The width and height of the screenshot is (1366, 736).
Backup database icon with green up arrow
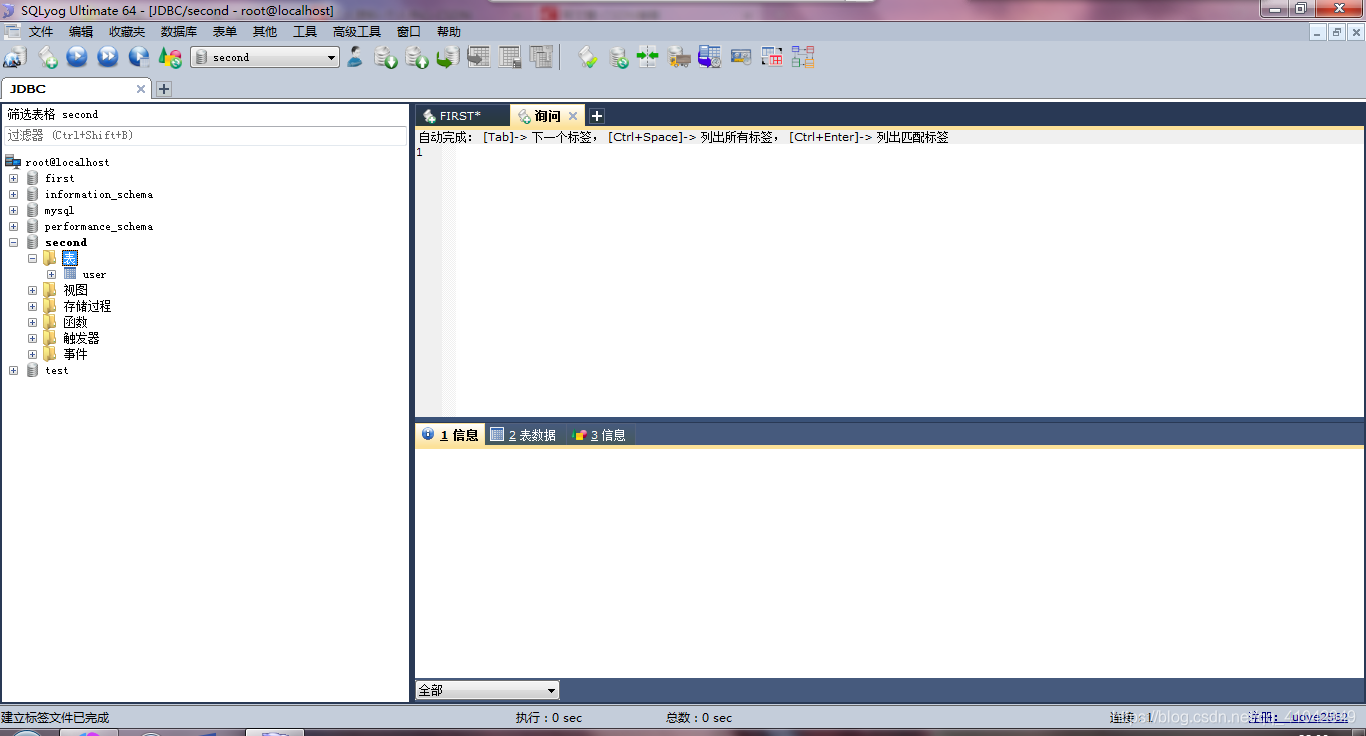click(417, 57)
